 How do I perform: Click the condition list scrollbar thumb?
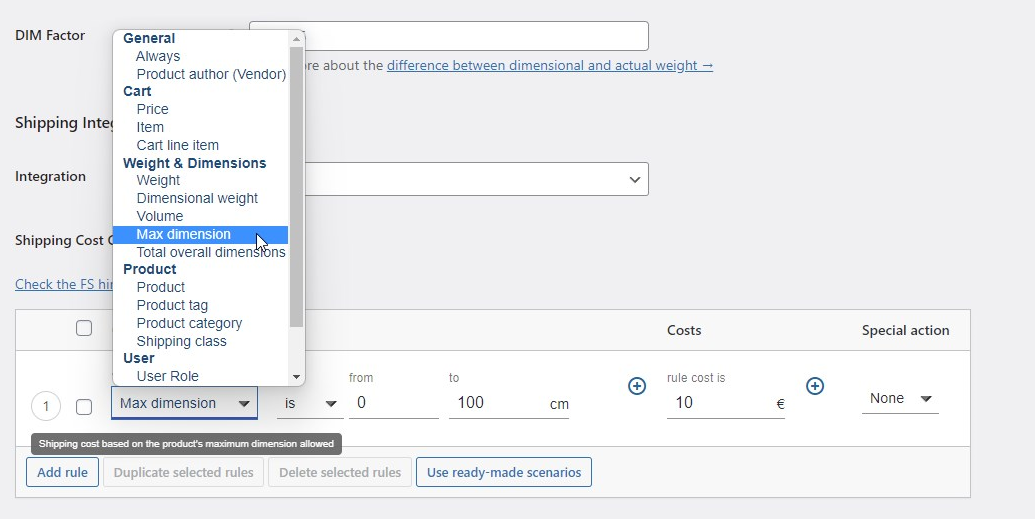pyautogui.click(x=296, y=186)
